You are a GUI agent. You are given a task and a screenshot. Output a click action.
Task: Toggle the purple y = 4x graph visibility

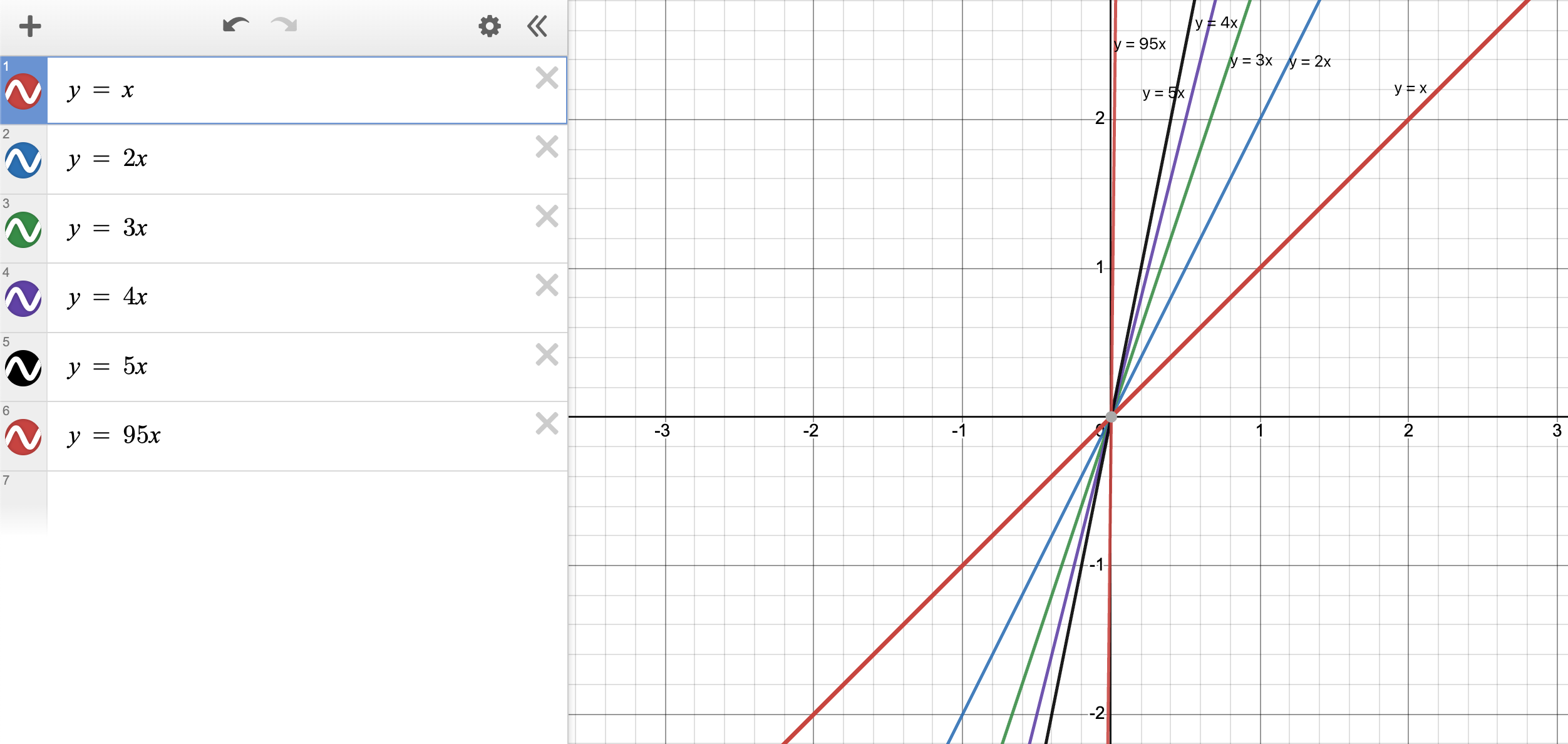coord(23,299)
